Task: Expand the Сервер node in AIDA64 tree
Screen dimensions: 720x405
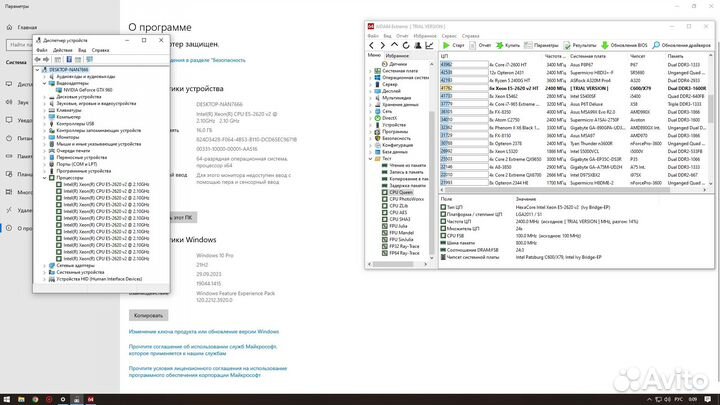Action: (x=371, y=84)
